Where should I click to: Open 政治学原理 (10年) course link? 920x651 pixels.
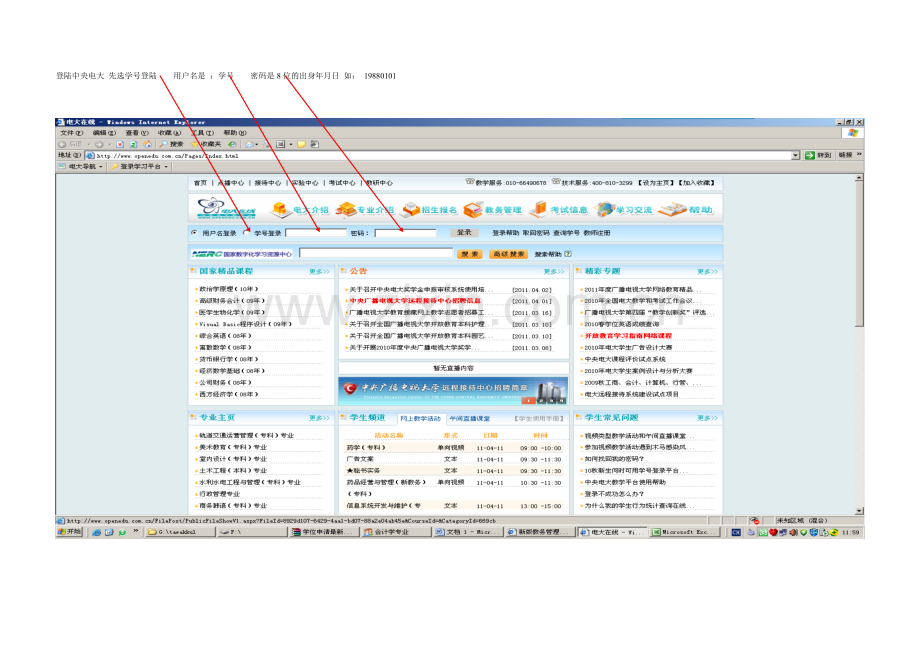(229, 289)
